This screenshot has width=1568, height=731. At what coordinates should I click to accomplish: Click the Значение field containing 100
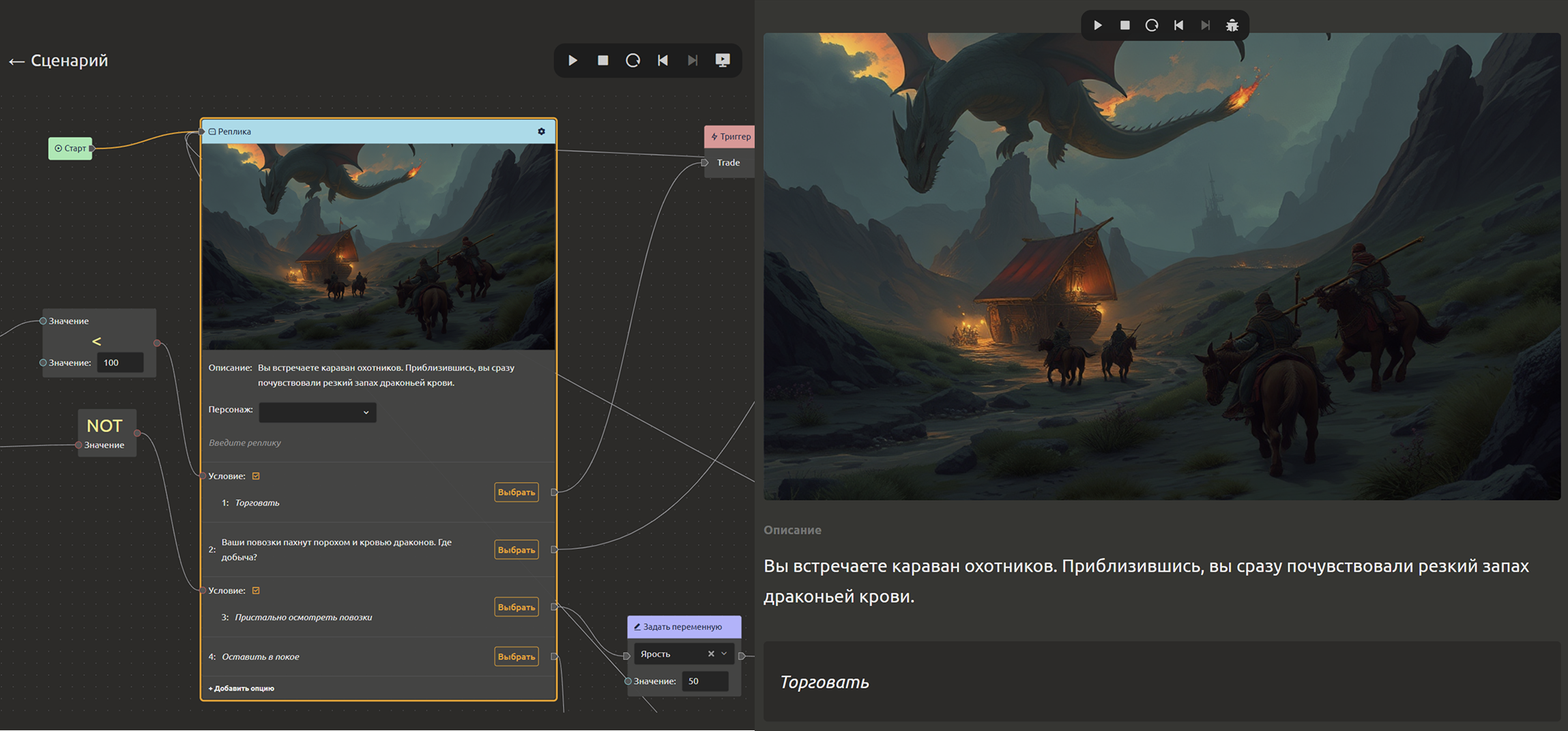[x=120, y=363]
